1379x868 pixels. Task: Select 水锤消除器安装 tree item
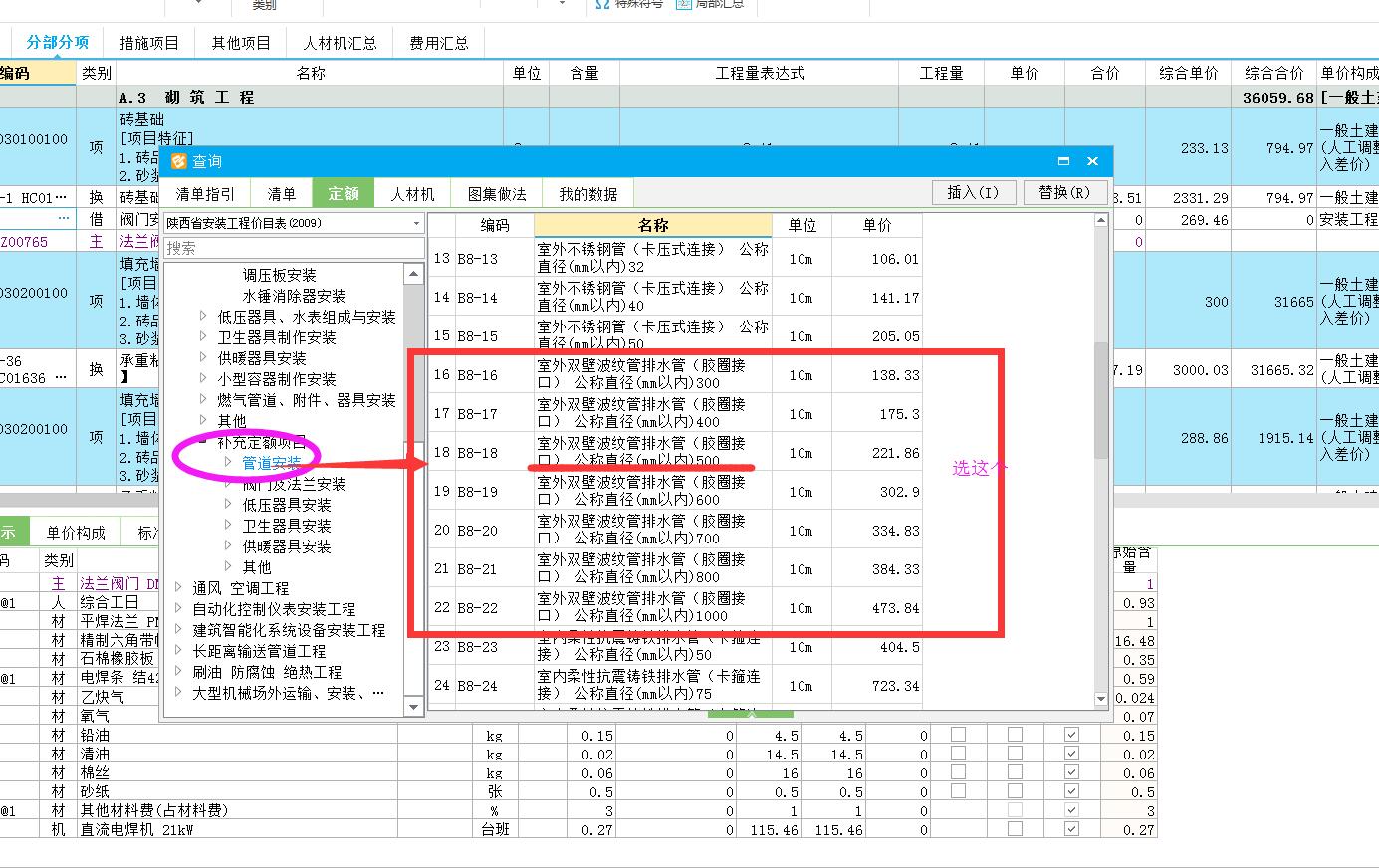(294, 296)
